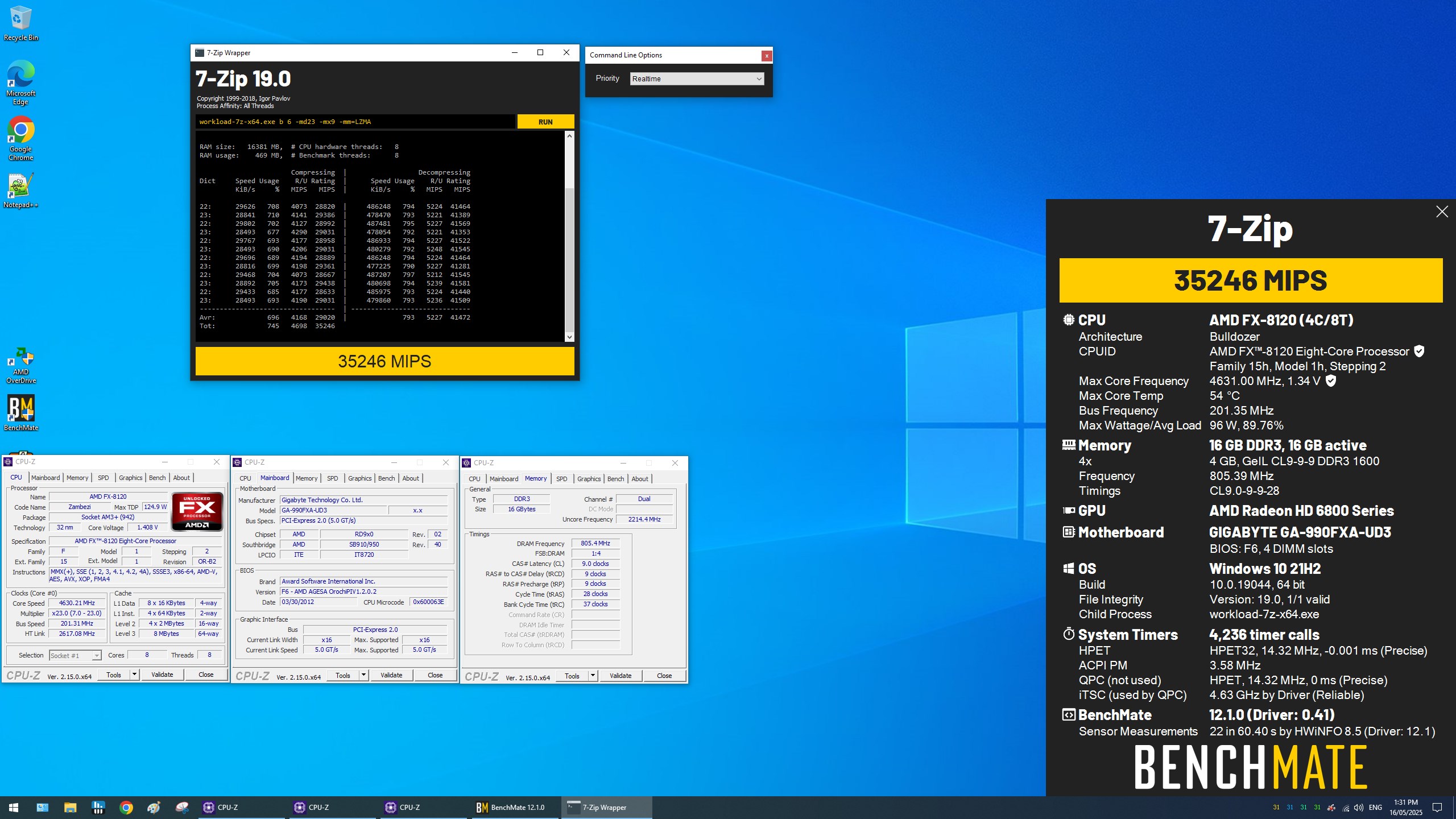Click the Core Speed value 4630.21 MHz
This screenshot has width=1456, height=819.
(x=77, y=603)
